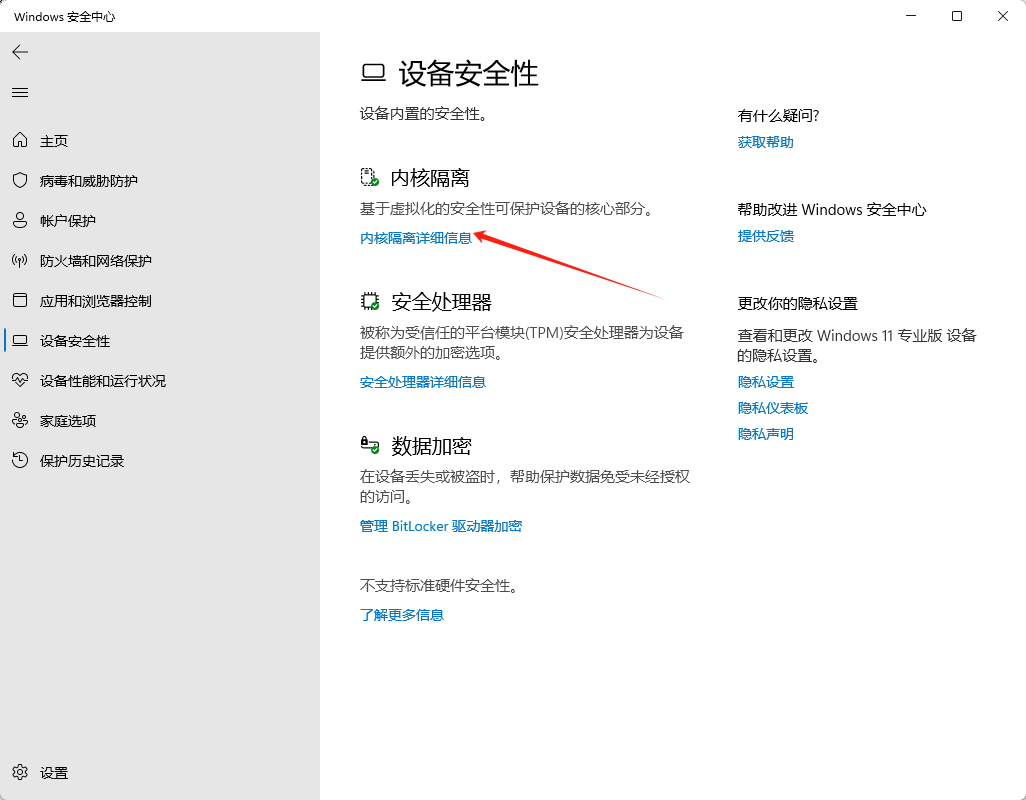
Task: Toggle the hamburger navigation menu
Action: [20, 93]
